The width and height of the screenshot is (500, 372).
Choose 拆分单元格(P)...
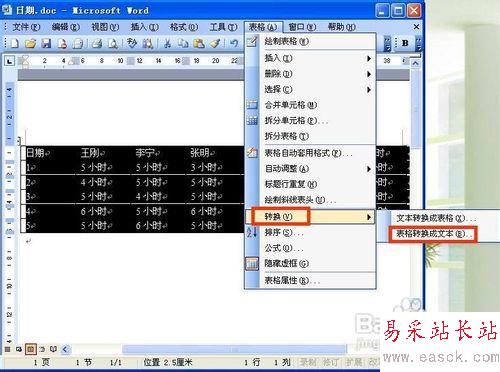(x=310, y=120)
